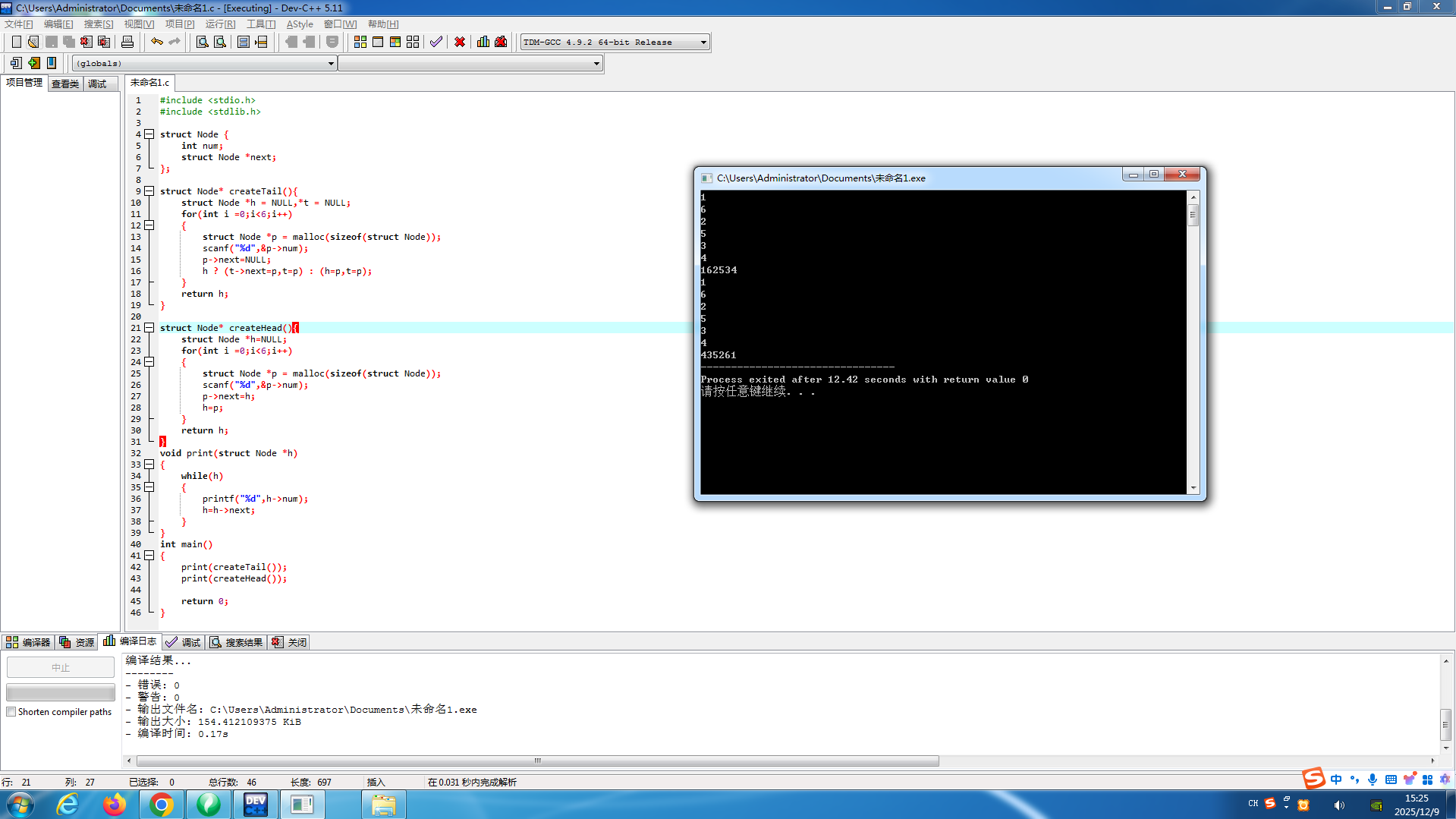
Task: Collapse the struct Node fold at line 4
Action: [x=149, y=134]
